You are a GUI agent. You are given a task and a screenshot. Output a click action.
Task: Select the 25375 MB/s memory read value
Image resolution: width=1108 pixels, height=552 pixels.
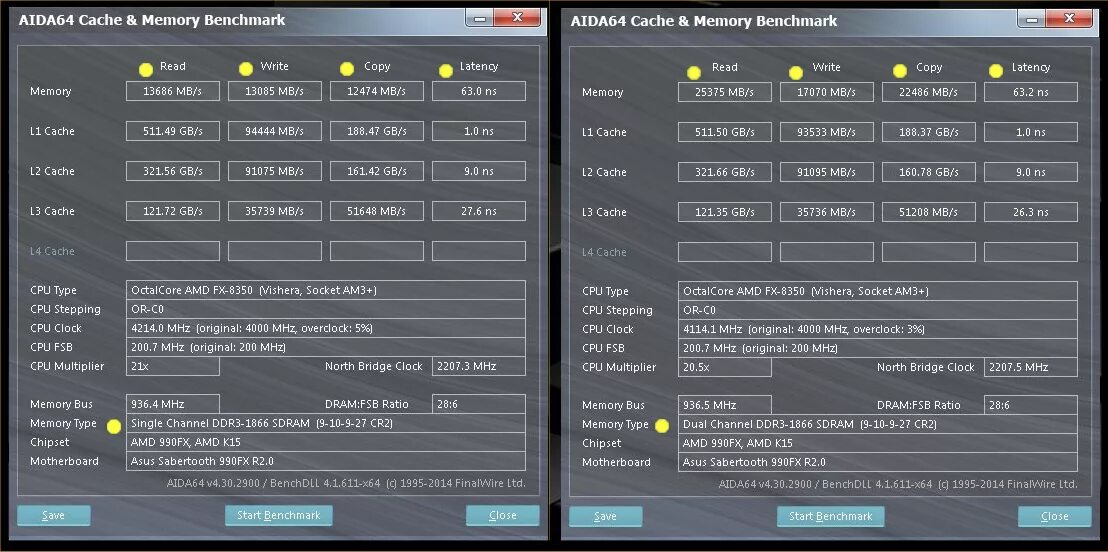[724, 92]
